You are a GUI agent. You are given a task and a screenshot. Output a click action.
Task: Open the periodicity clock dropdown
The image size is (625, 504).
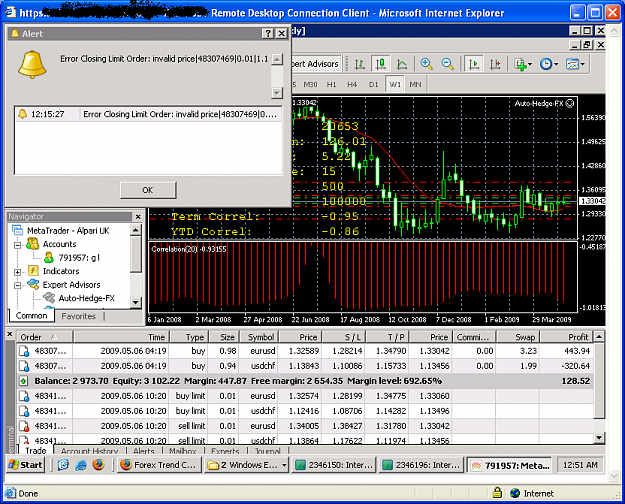click(x=548, y=64)
